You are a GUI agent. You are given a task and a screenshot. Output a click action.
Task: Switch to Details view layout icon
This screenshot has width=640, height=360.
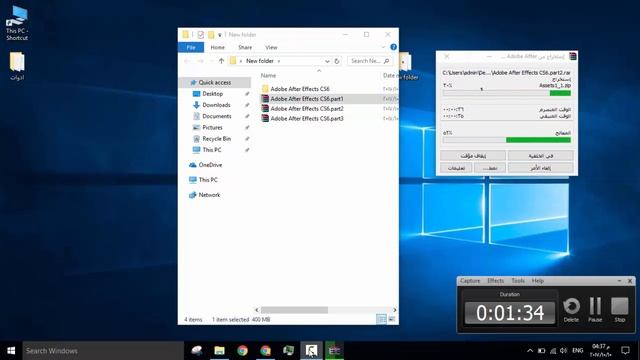click(x=381, y=320)
